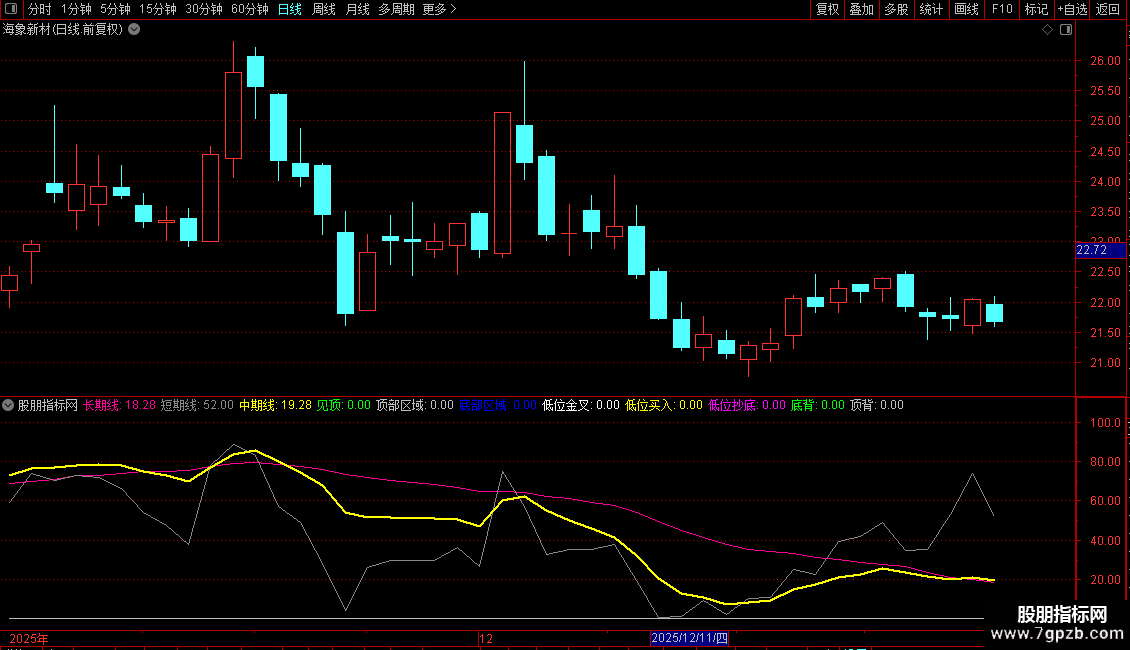Open the 股朋指标网 indicator dropdown arrow
Image resolution: width=1130 pixels, height=650 pixels.
(x=8, y=405)
